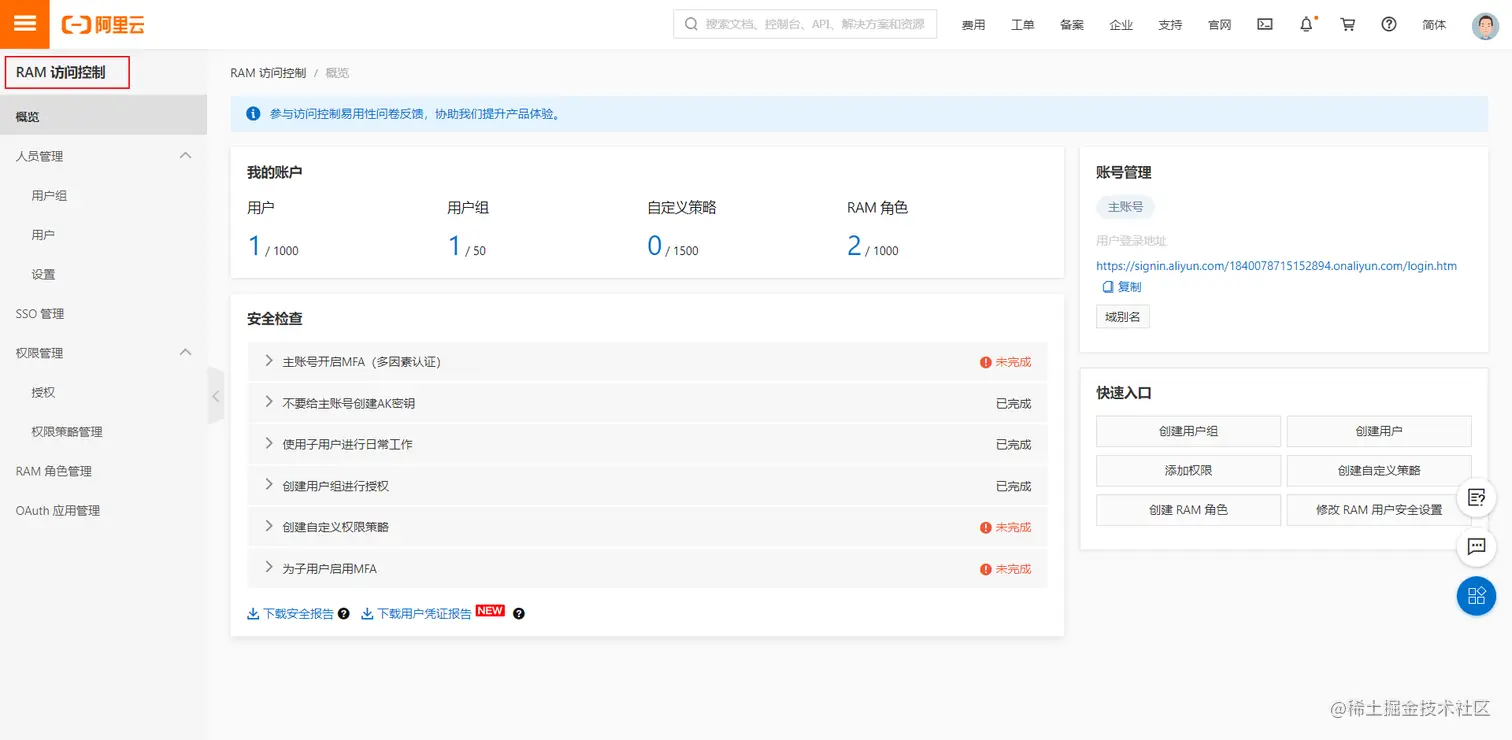
Task: Open 工单 in the top navigation
Action: click(x=1022, y=25)
